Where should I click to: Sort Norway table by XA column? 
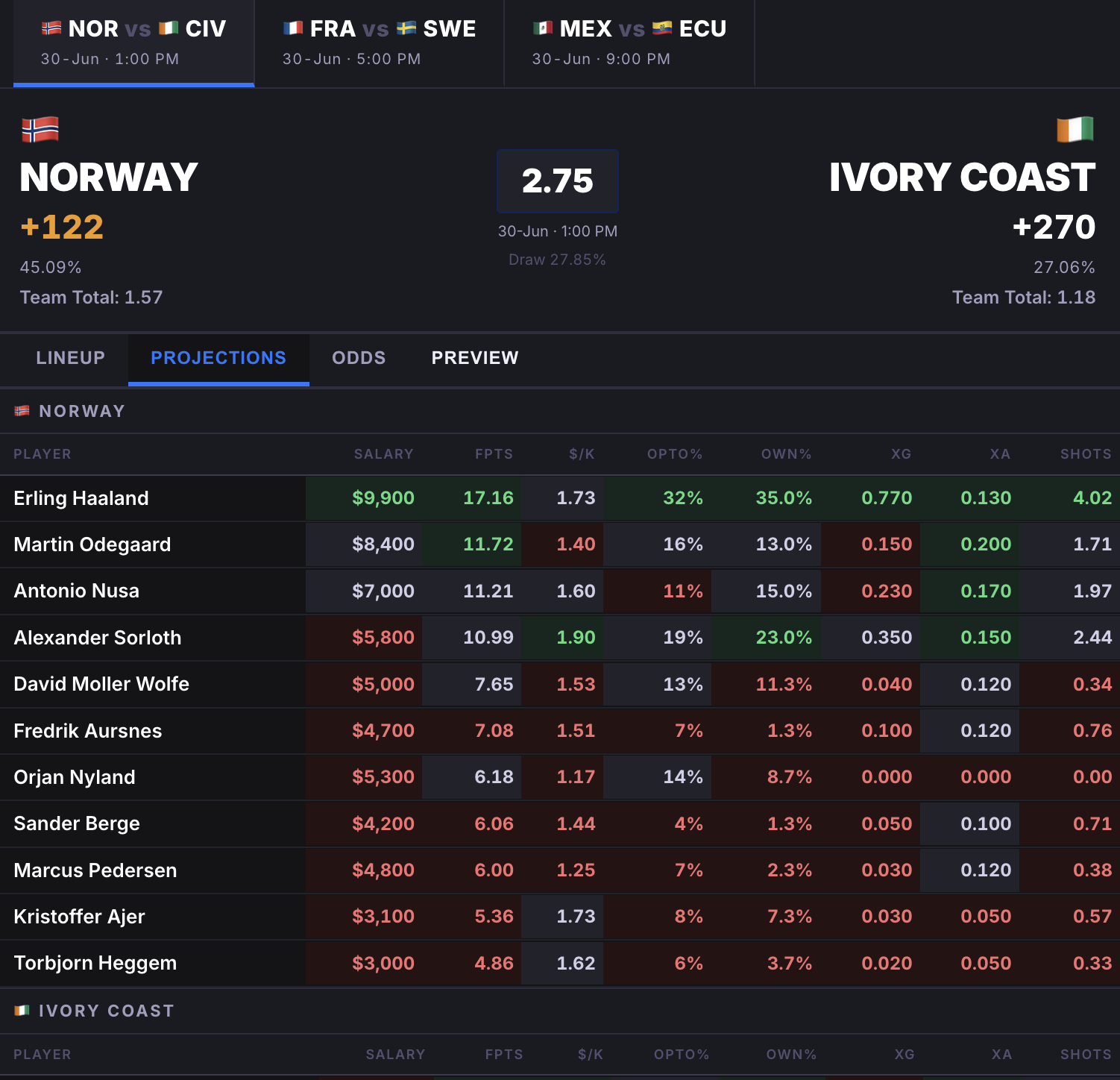(x=1001, y=454)
